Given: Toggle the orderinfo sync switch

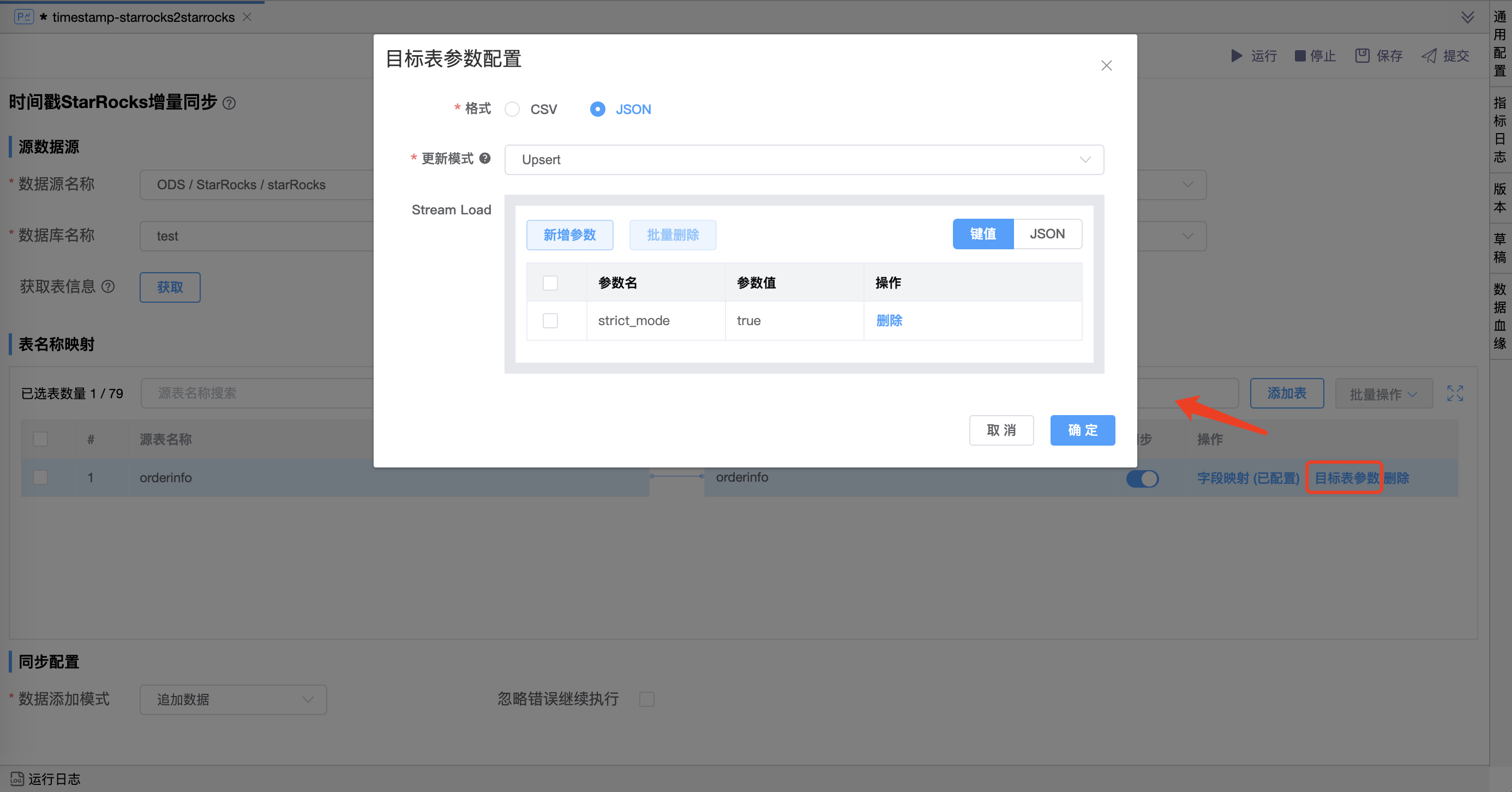Looking at the screenshot, I should coord(1142,478).
